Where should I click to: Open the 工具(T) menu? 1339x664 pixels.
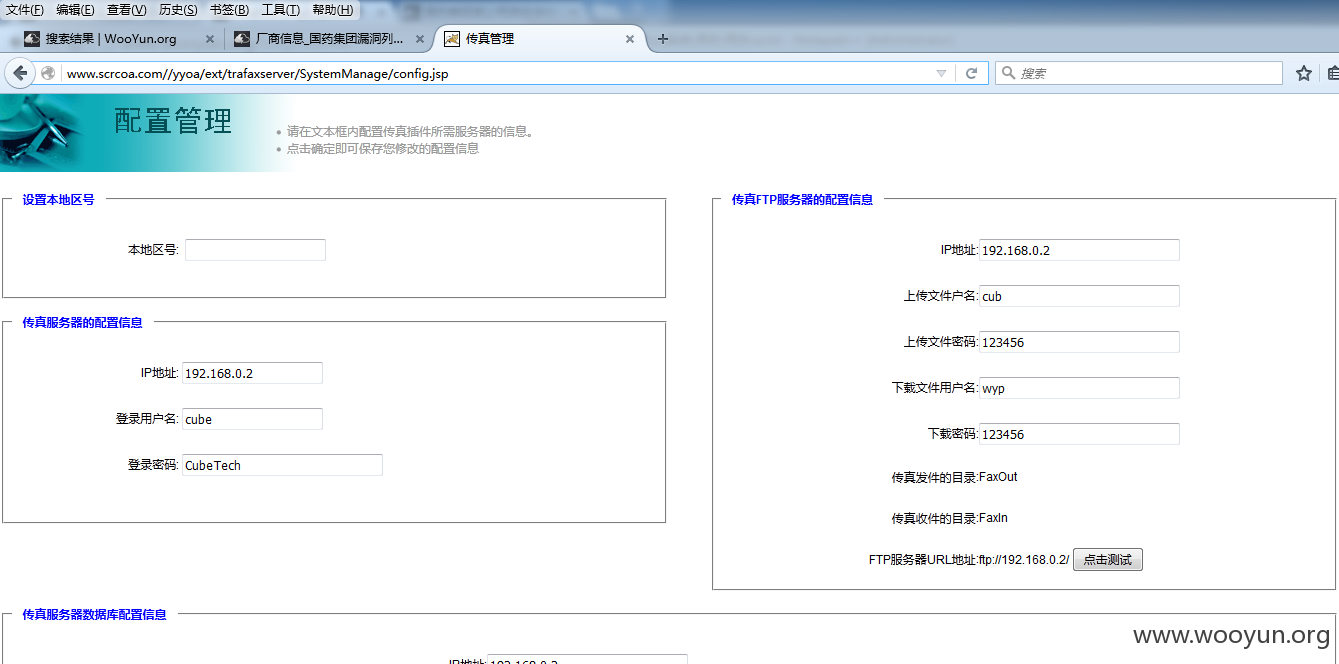click(280, 10)
